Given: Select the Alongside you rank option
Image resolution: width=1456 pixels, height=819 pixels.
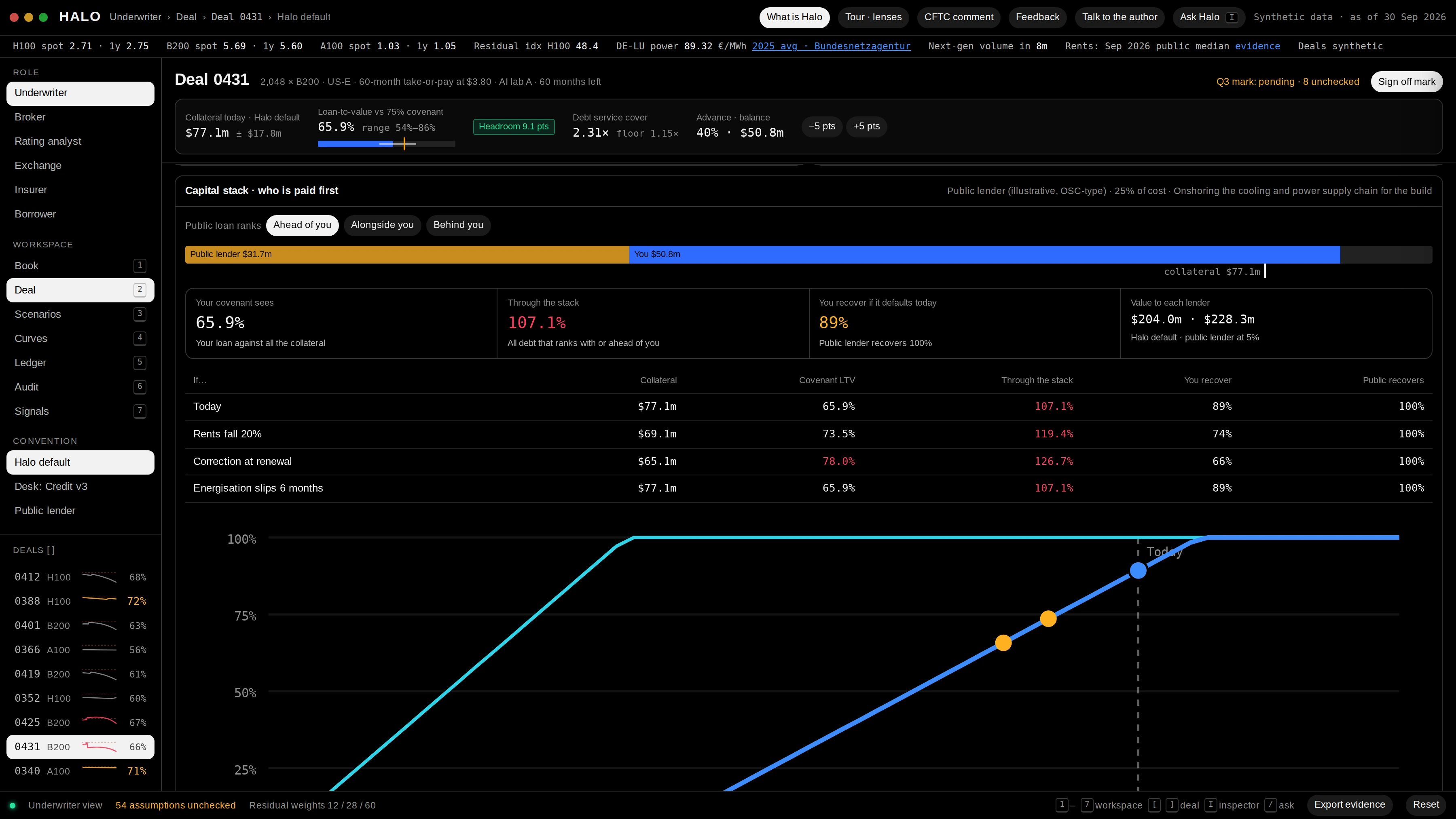Looking at the screenshot, I should [x=382, y=225].
